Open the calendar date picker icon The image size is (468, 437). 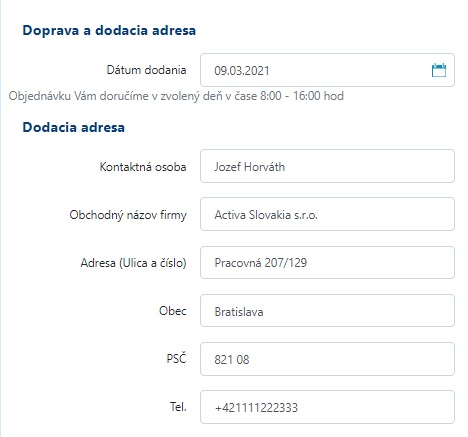point(439,70)
